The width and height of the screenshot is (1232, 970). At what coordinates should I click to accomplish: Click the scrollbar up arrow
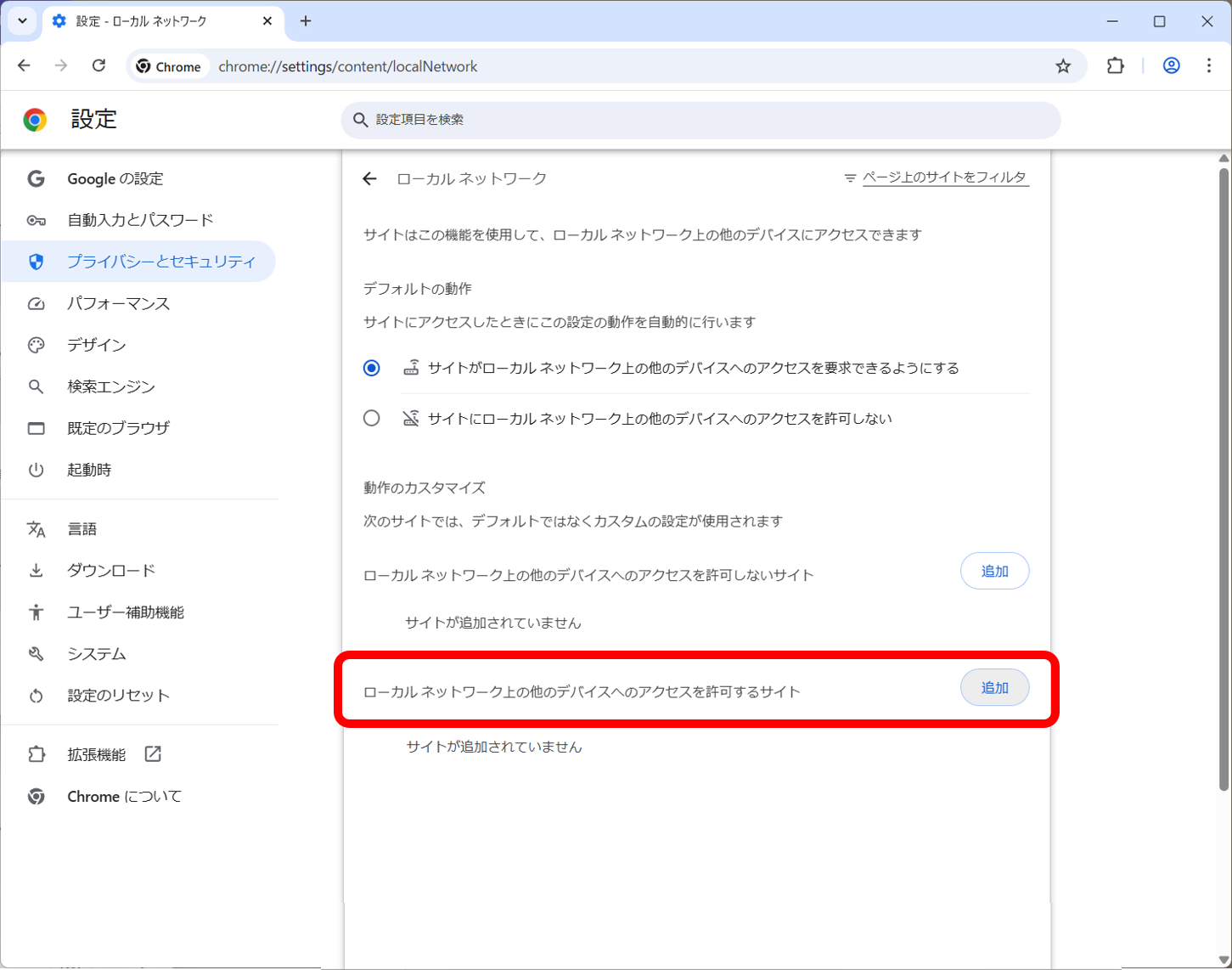[1224, 158]
